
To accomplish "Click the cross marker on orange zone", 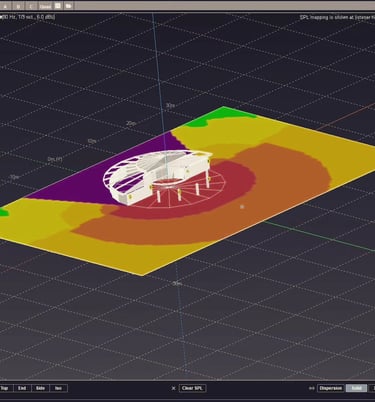I will (242, 207).
